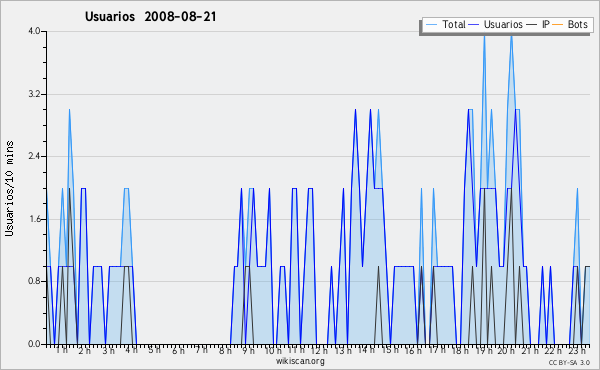This screenshot has height=370, width=600.
Task: Click the '18 h' x-axis tick label
Action: click(460, 350)
